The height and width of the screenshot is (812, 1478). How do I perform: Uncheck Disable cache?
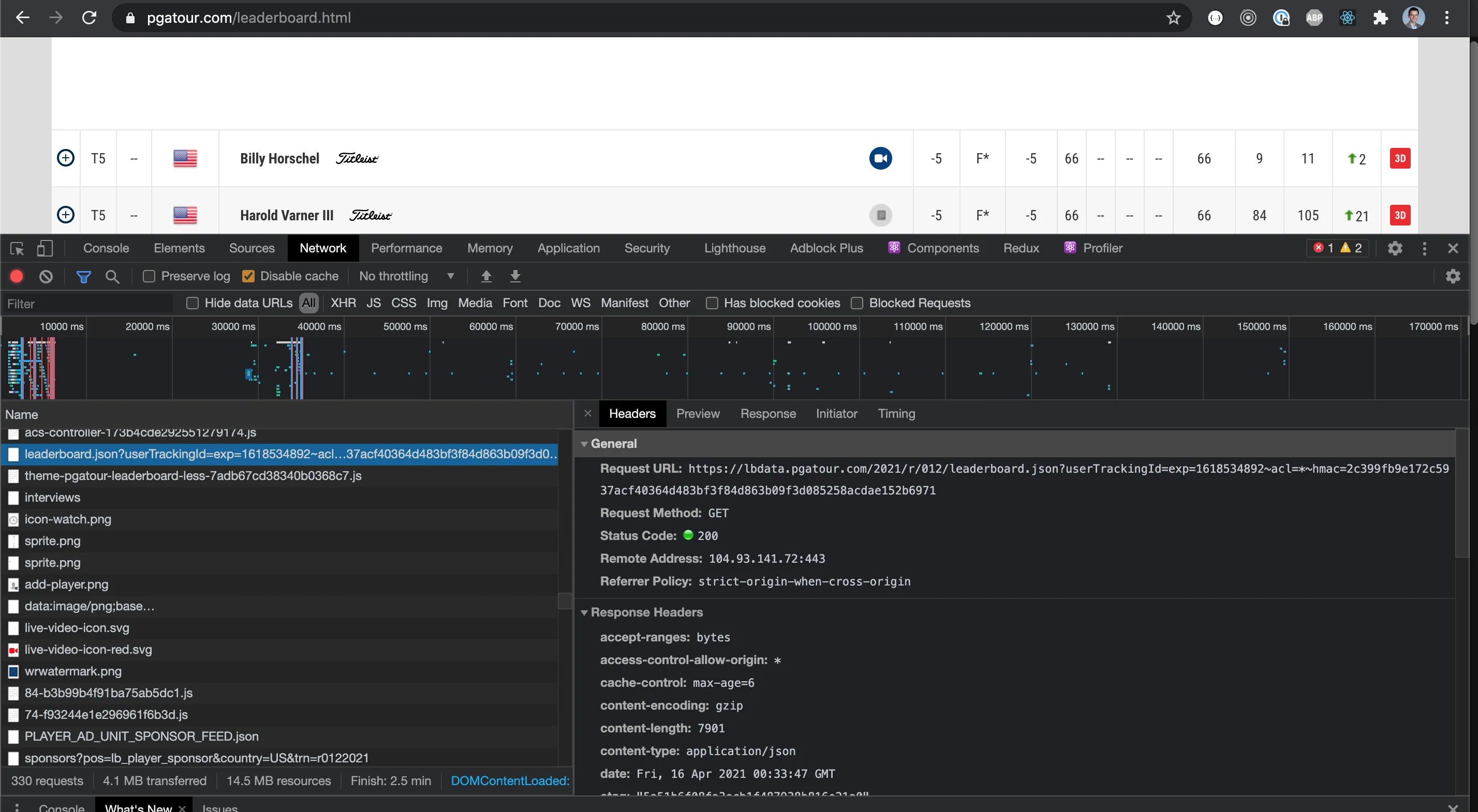click(248, 276)
